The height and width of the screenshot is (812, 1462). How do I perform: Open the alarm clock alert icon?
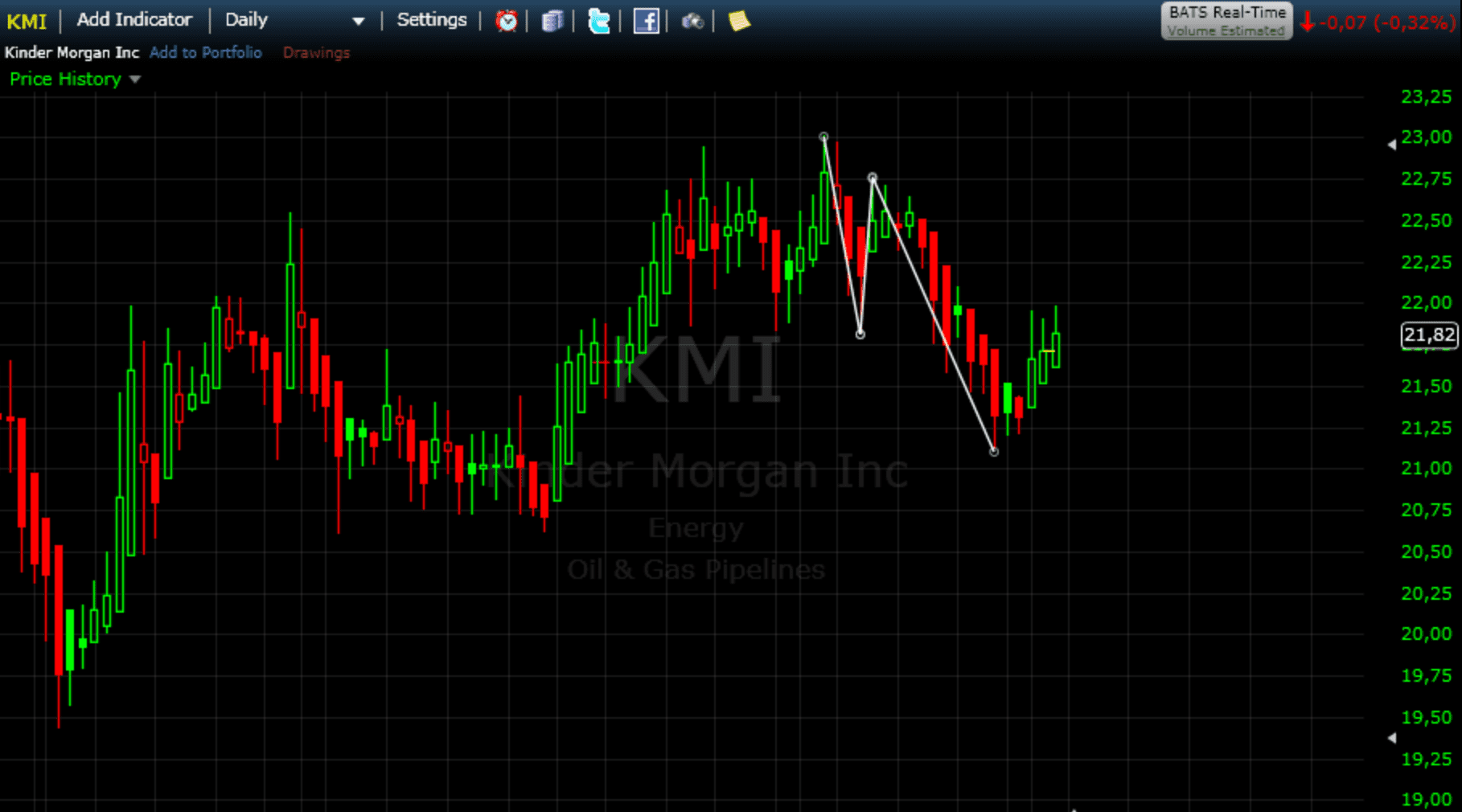[506, 21]
